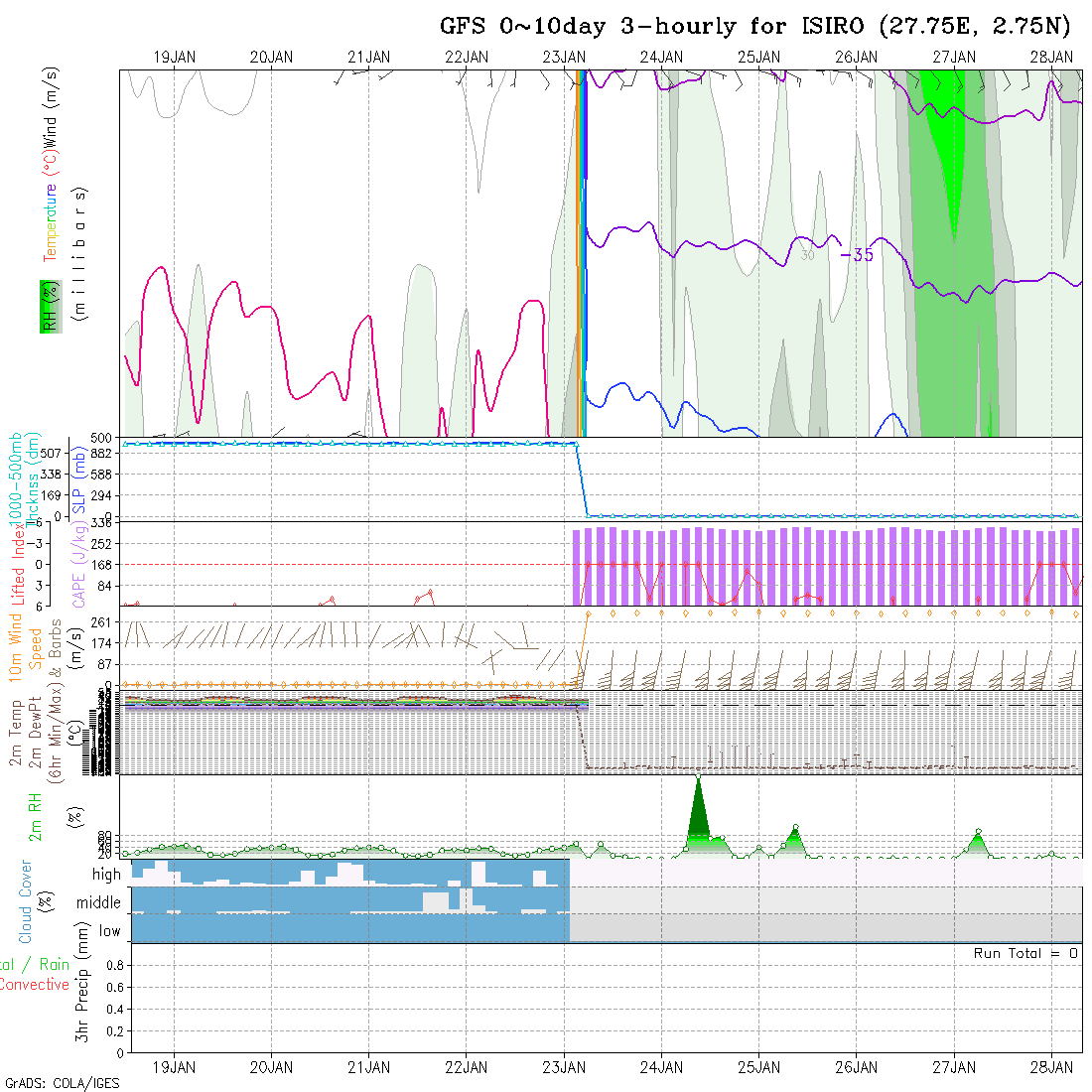The width and height of the screenshot is (1092, 1092).
Task: Click the blue Cloud Cover axis label
Action: [26, 901]
